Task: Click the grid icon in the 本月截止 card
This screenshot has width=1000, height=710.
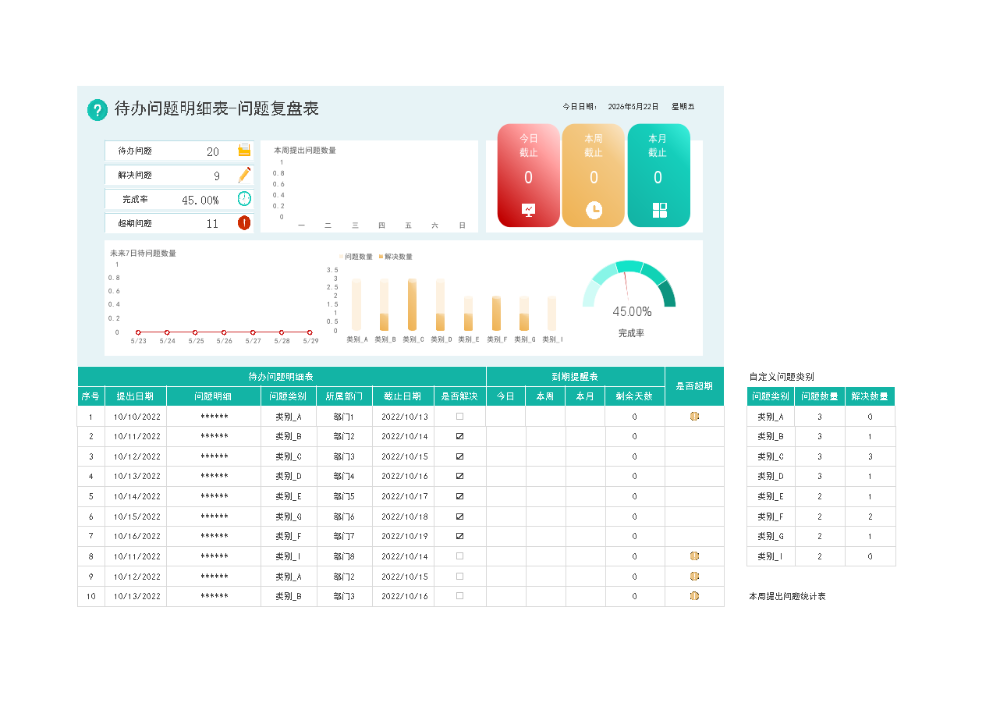Action: (x=659, y=210)
